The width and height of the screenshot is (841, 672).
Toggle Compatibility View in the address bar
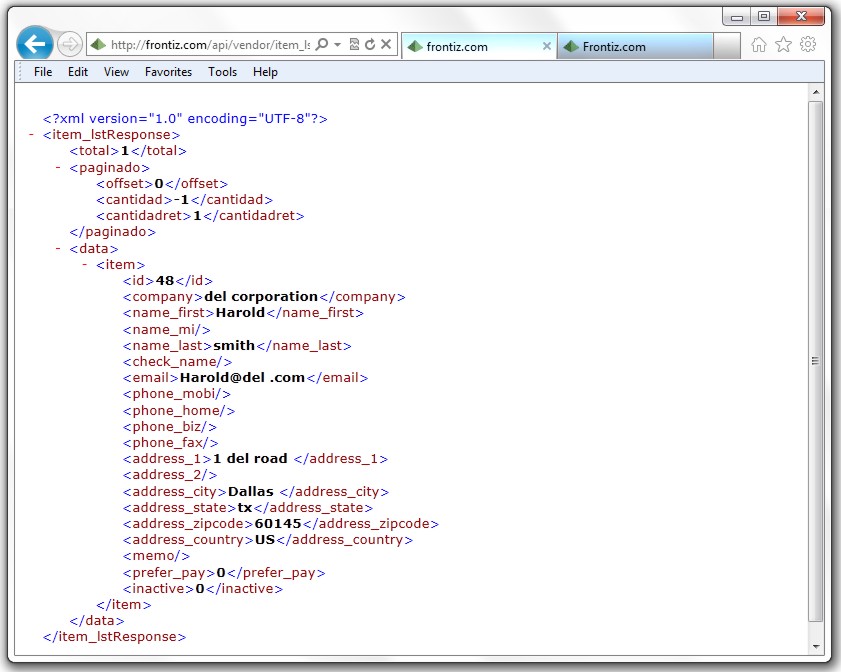tap(356, 44)
